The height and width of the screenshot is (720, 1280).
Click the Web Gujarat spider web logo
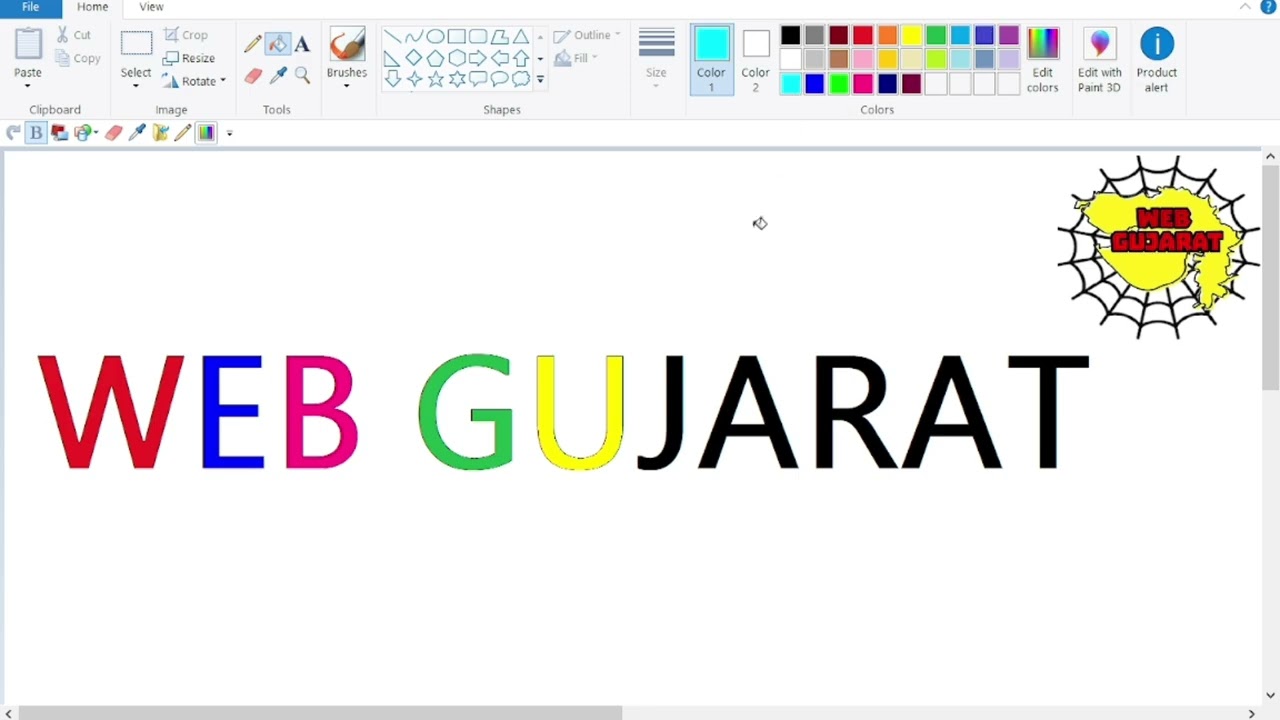pos(1158,246)
